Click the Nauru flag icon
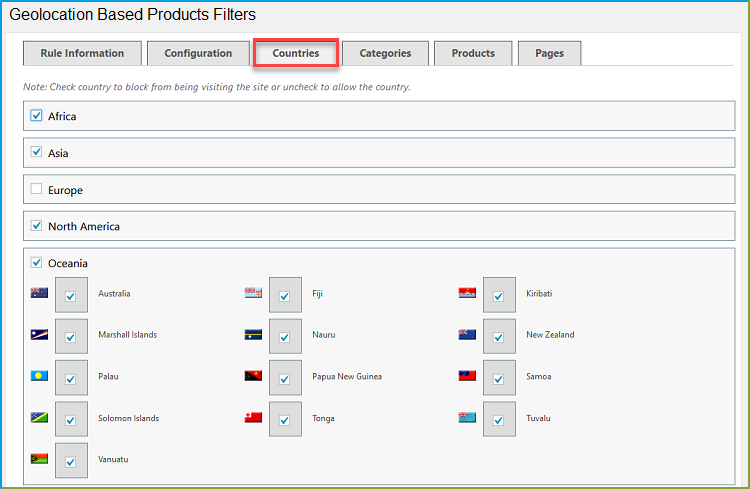 point(253,334)
